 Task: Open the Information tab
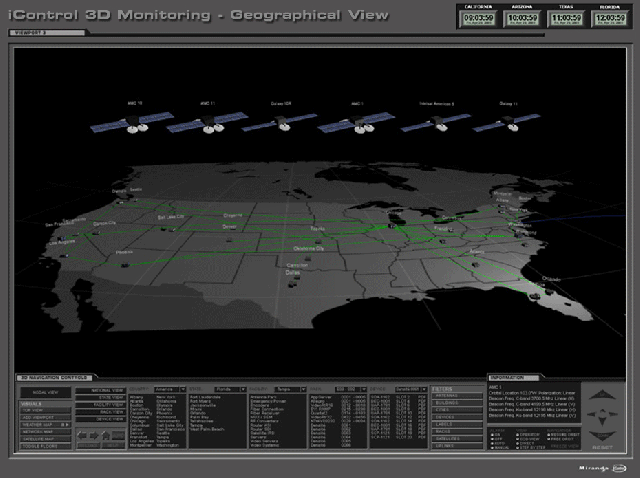pos(513,378)
